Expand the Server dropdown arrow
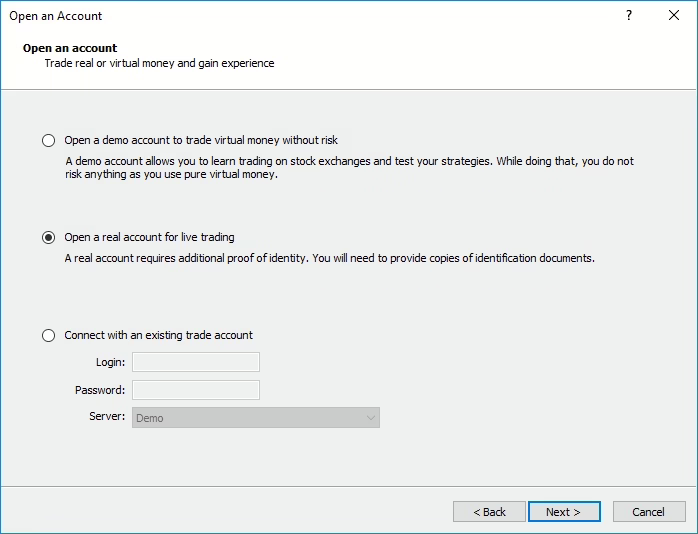698x534 pixels. (x=371, y=418)
